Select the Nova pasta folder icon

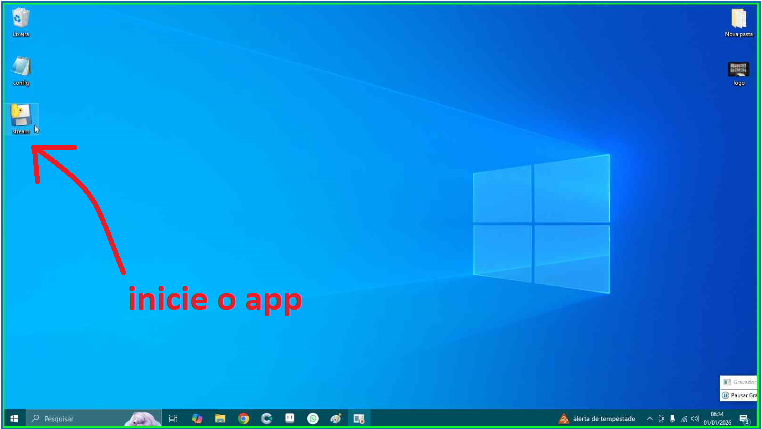tap(739, 22)
